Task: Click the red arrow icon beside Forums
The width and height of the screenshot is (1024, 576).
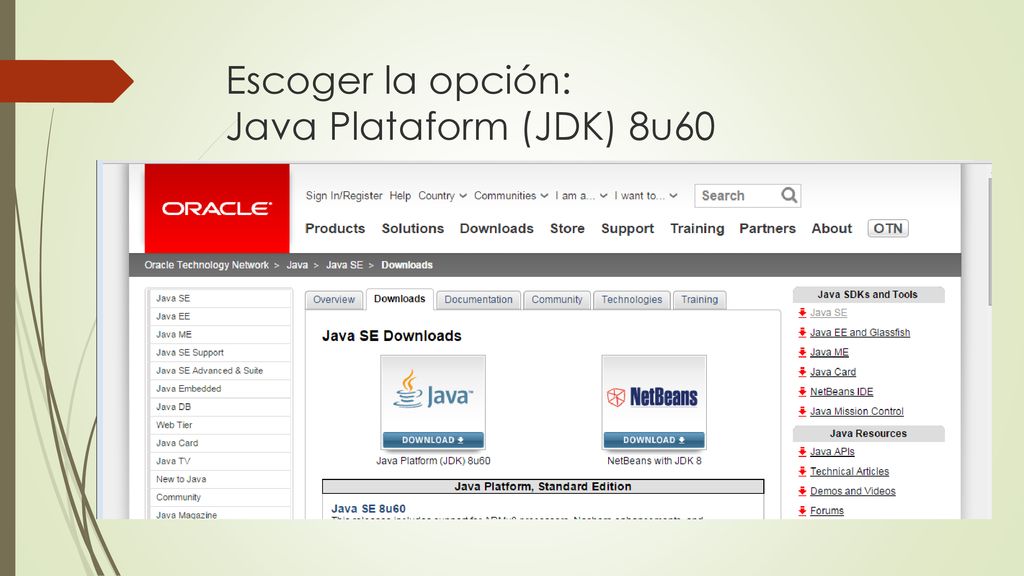Action: point(802,510)
